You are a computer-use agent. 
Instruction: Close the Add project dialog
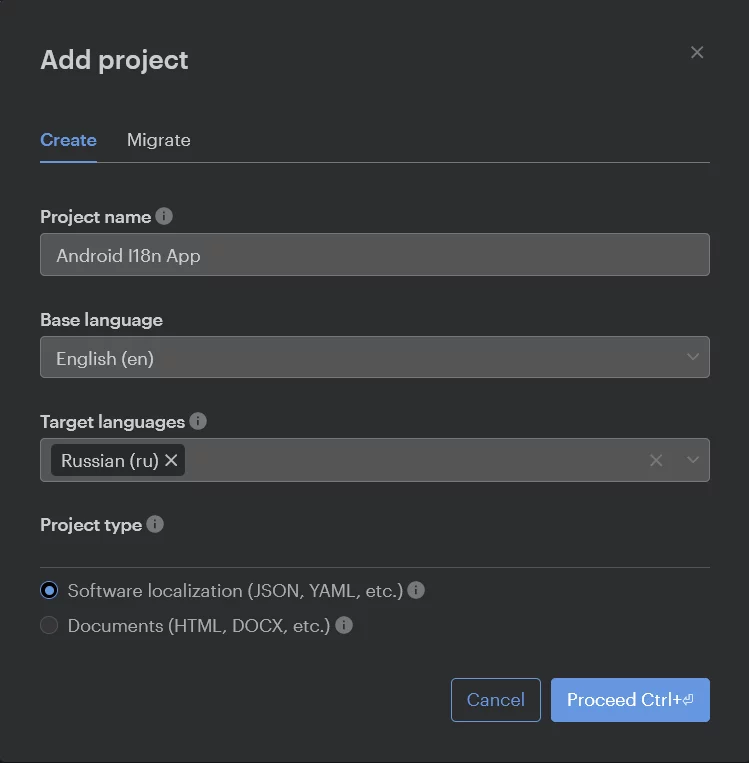(x=697, y=53)
